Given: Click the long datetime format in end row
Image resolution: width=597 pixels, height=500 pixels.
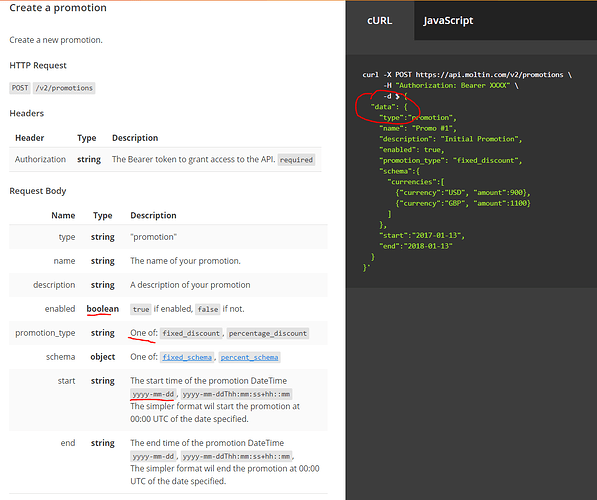Looking at the screenshot, I should click(236, 456).
